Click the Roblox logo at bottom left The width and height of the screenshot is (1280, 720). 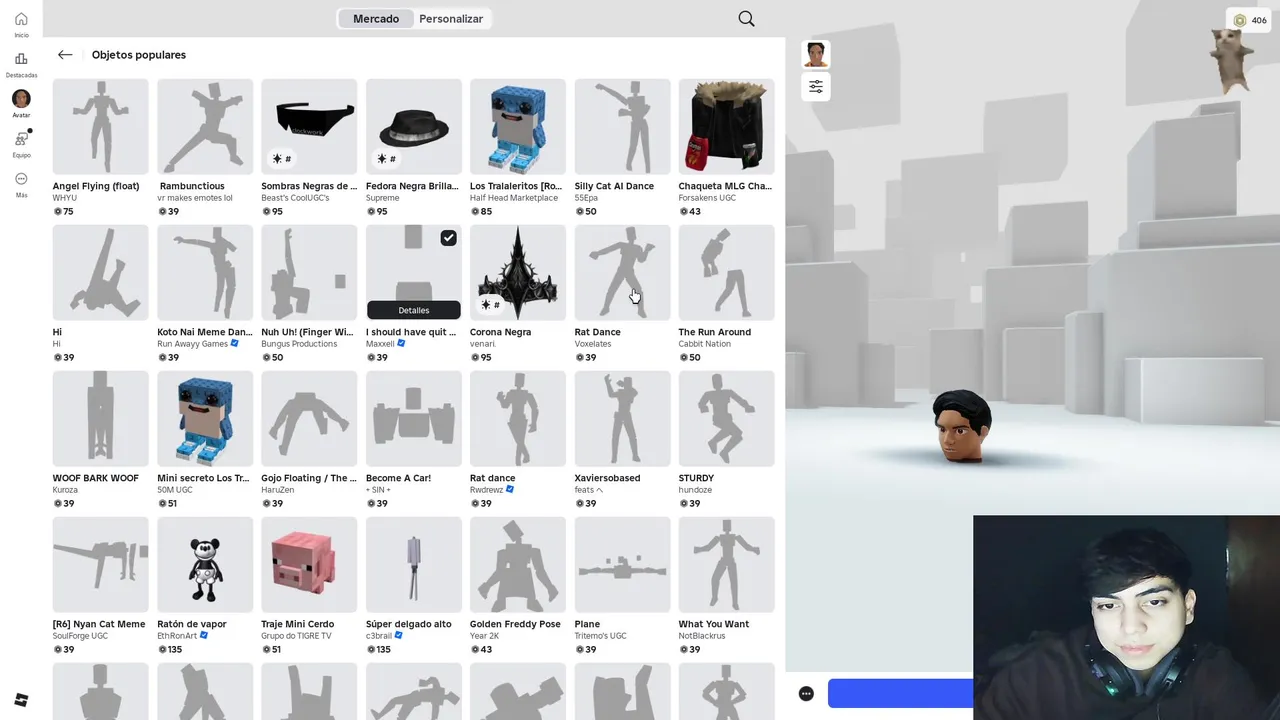21,699
